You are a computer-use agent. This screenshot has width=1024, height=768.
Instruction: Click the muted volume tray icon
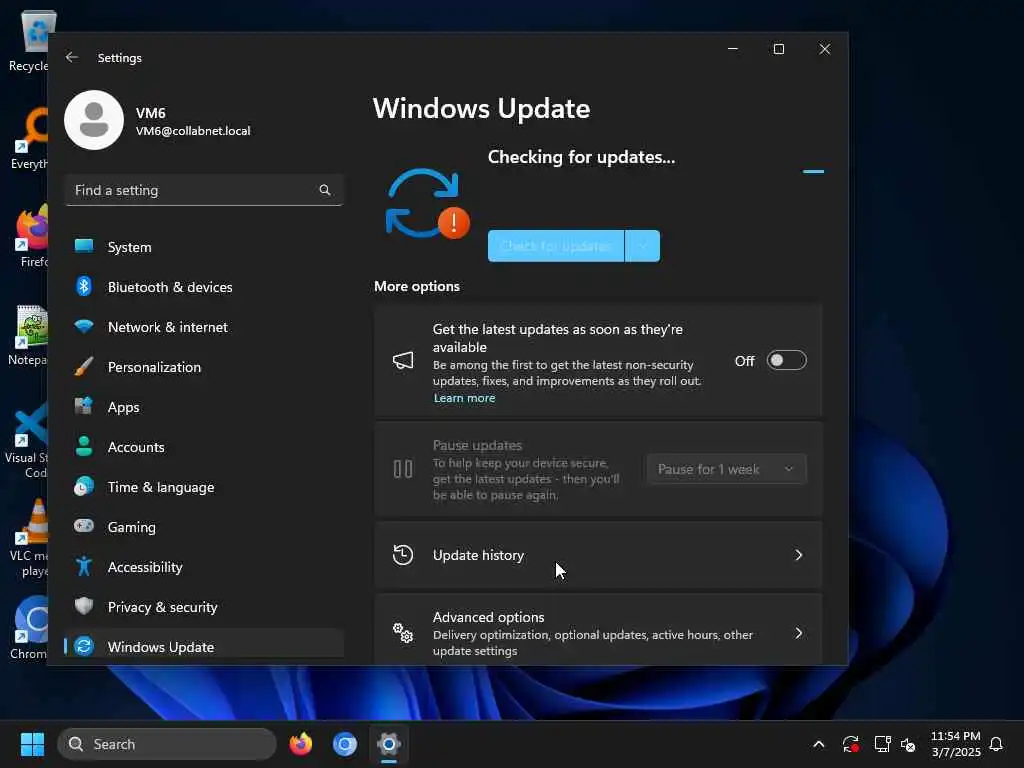[908, 744]
